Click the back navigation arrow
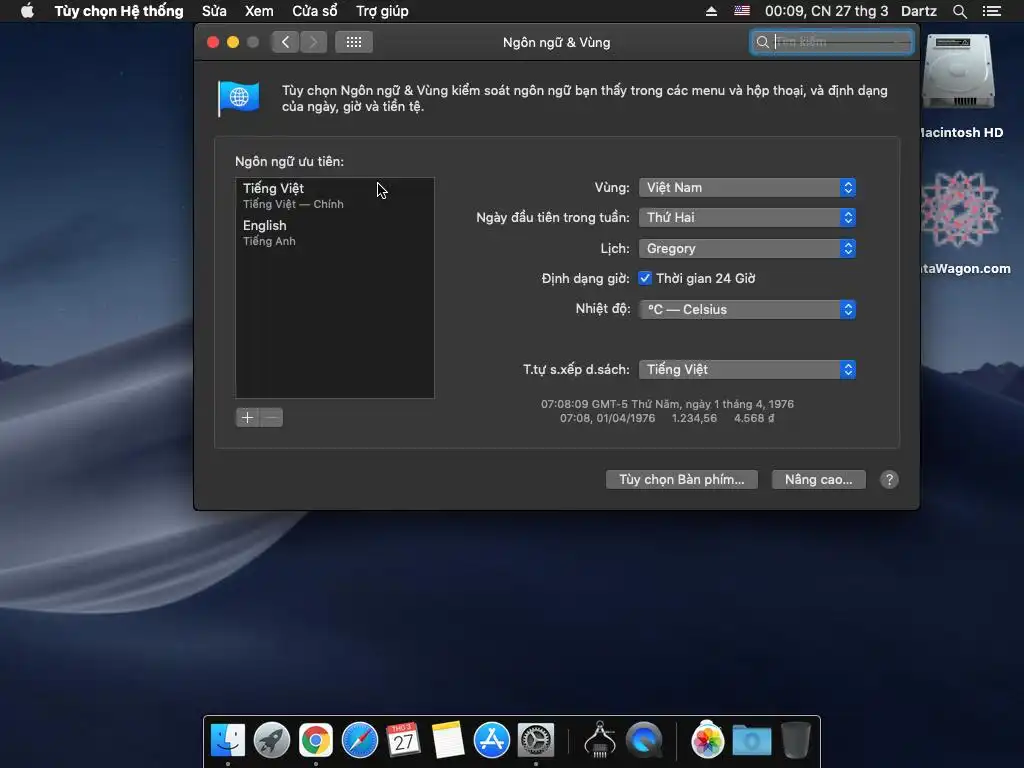Viewport: 1024px width, 768px height. click(285, 42)
